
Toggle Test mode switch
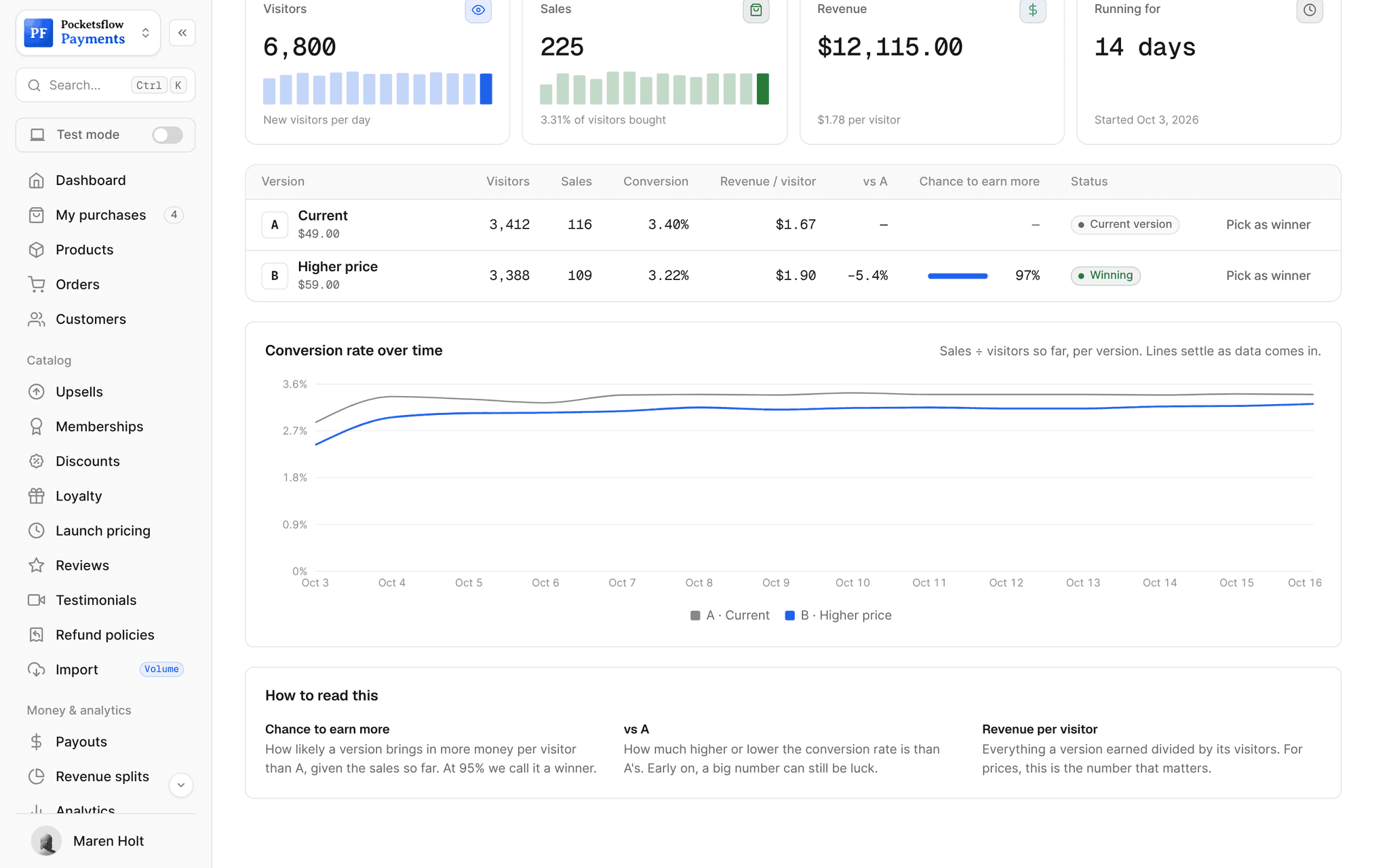pyautogui.click(x=168, y=135)
